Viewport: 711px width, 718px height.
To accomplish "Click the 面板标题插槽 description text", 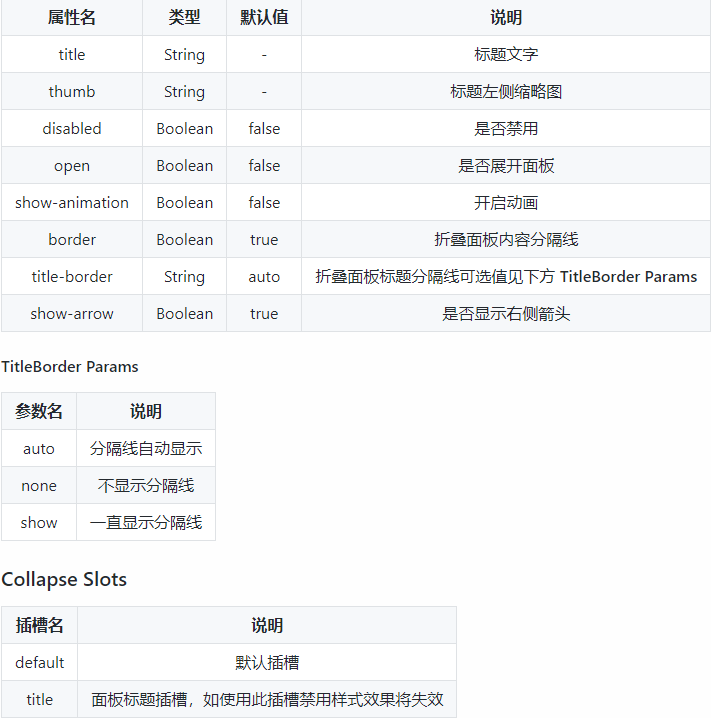I will [x=267, y=700].
